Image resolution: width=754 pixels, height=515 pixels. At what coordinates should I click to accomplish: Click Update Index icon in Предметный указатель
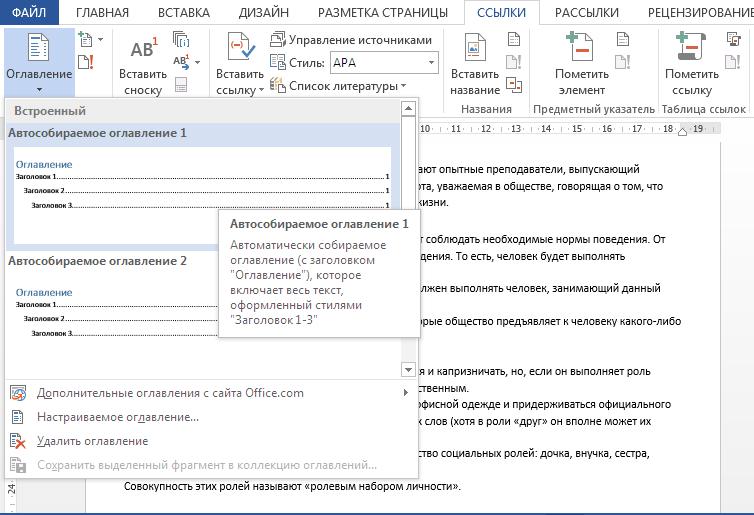pyautogui.click(x=623, y=62)
